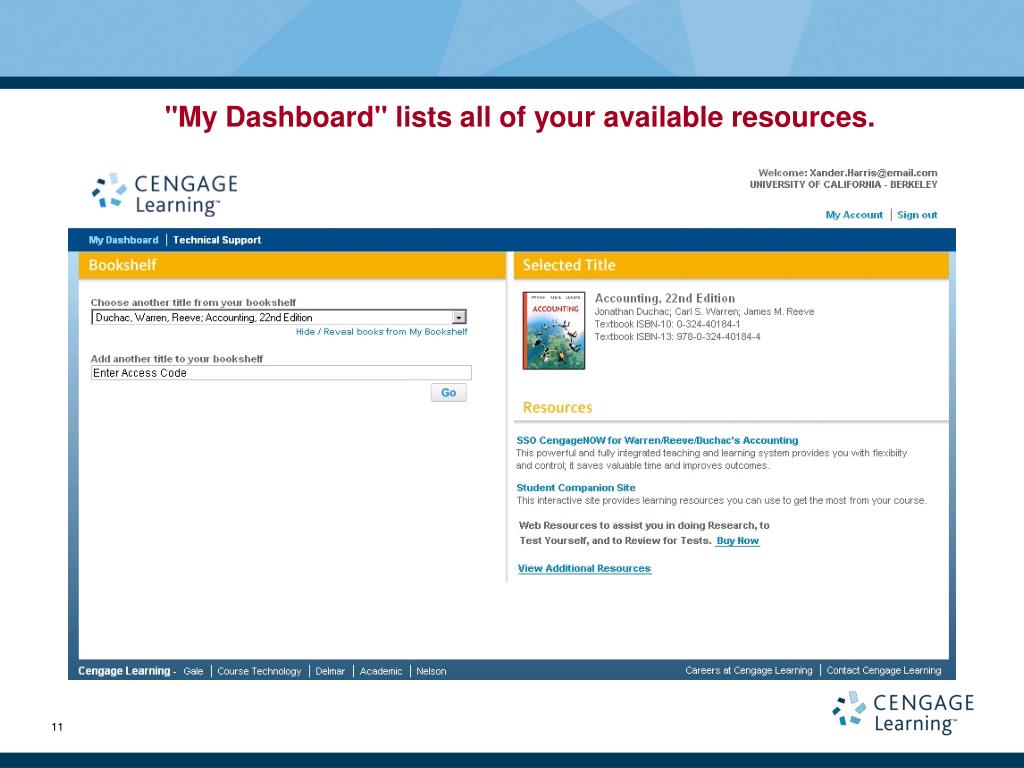Click the Buy Now link

tap(737, 541)
